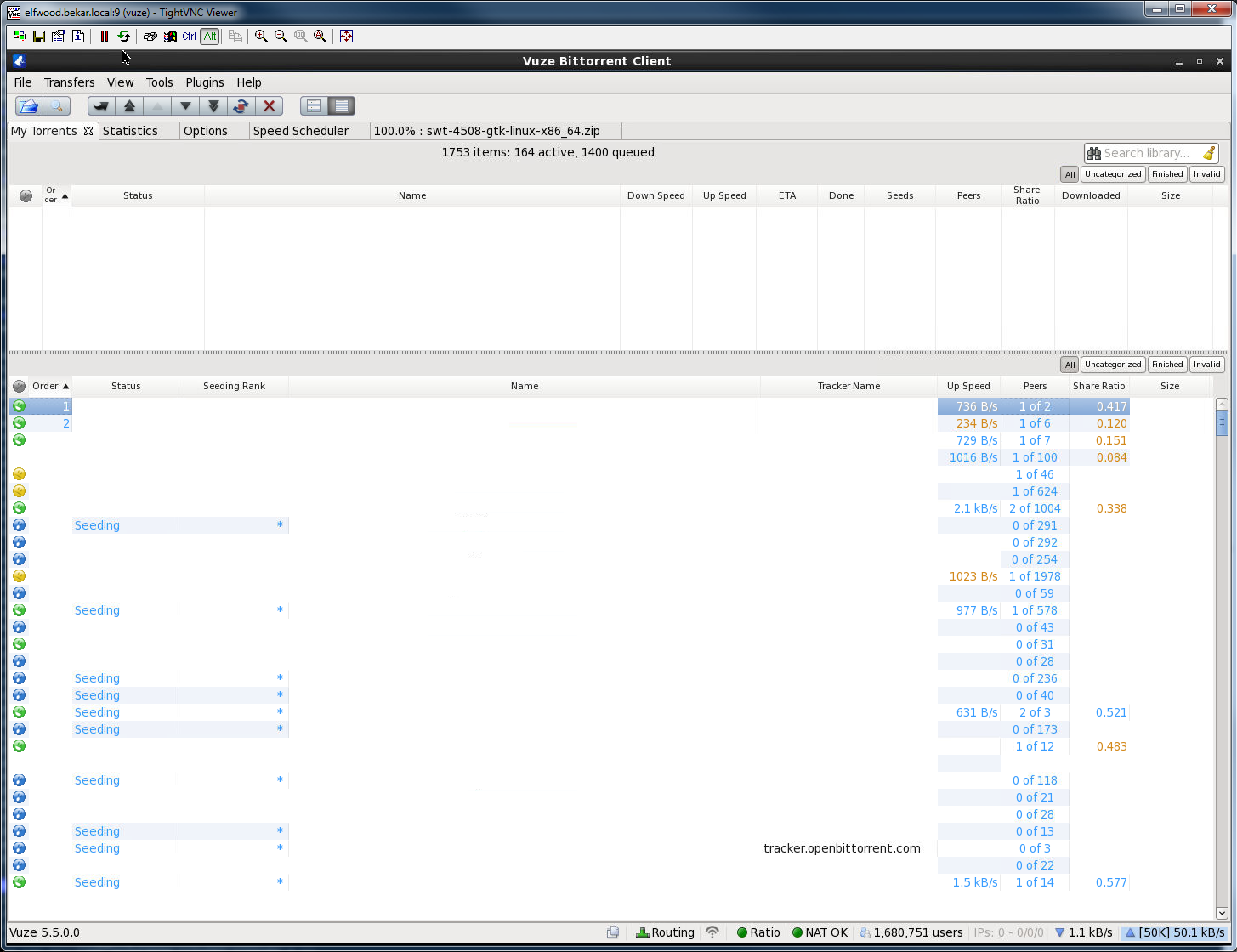Sort seeding table by Tracker Name header

pyautogui.click(x=848, y=386)
